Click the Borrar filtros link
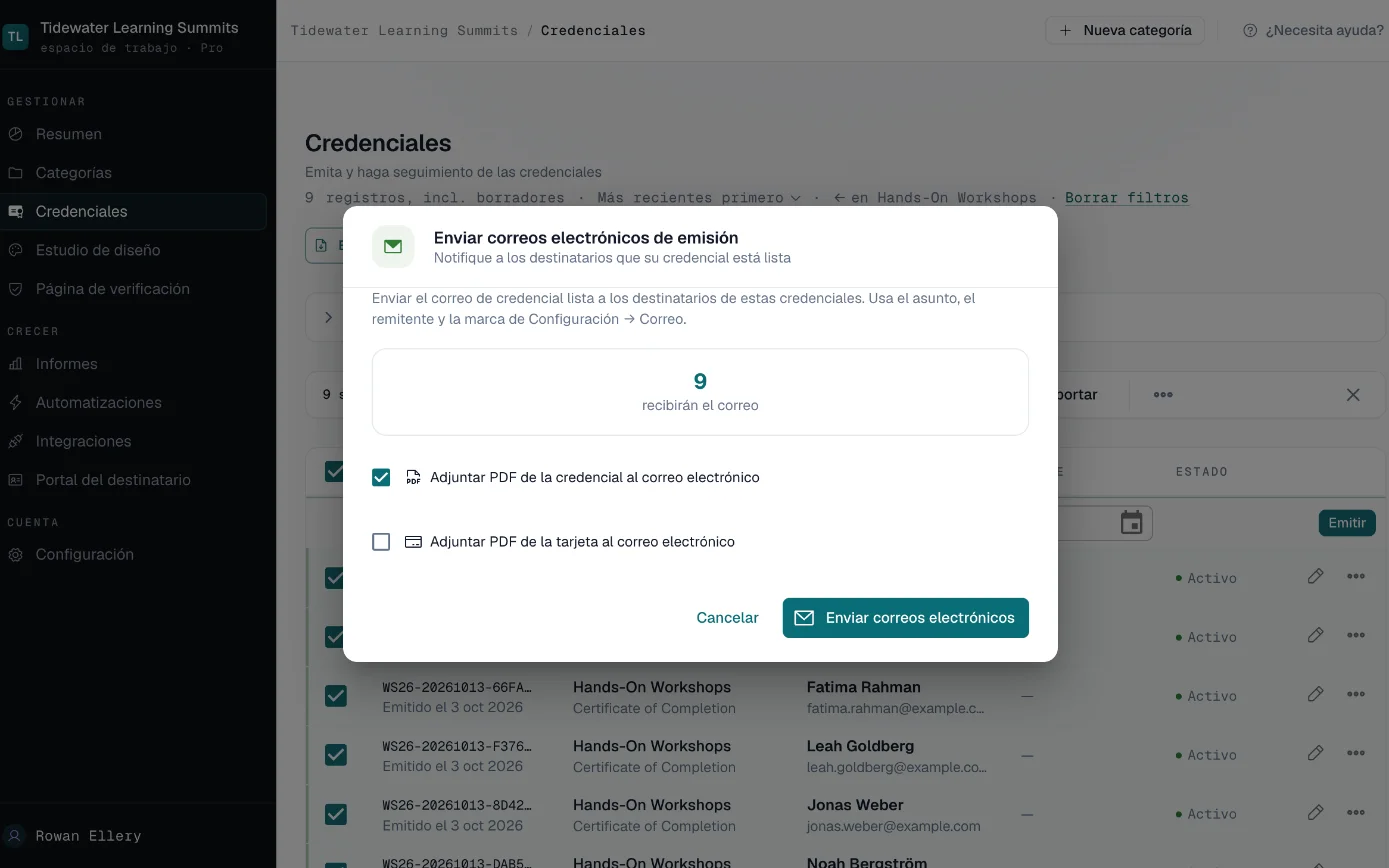 coord(1127,198)
